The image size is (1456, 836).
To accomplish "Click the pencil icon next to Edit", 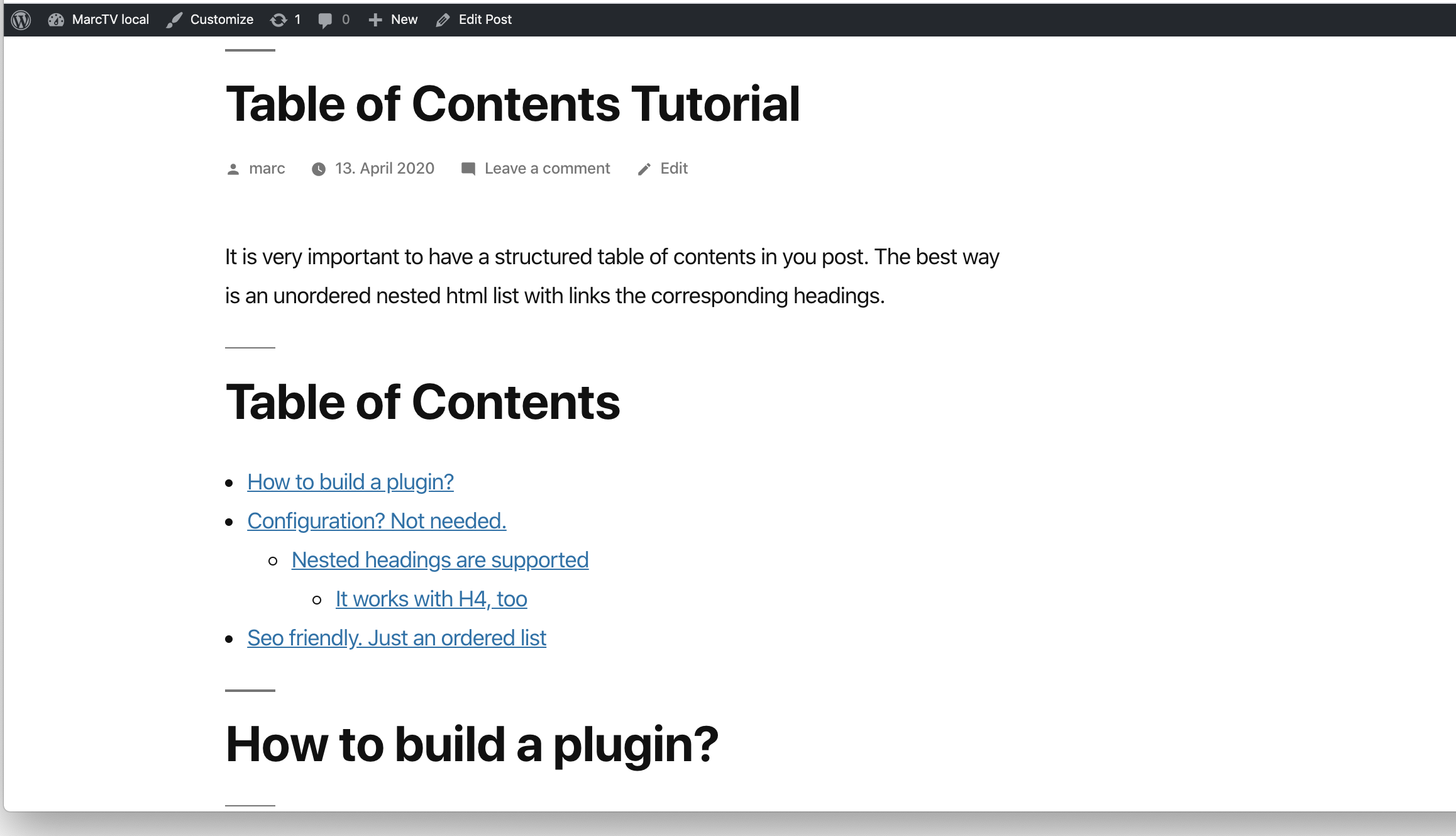I will point(644,169).
